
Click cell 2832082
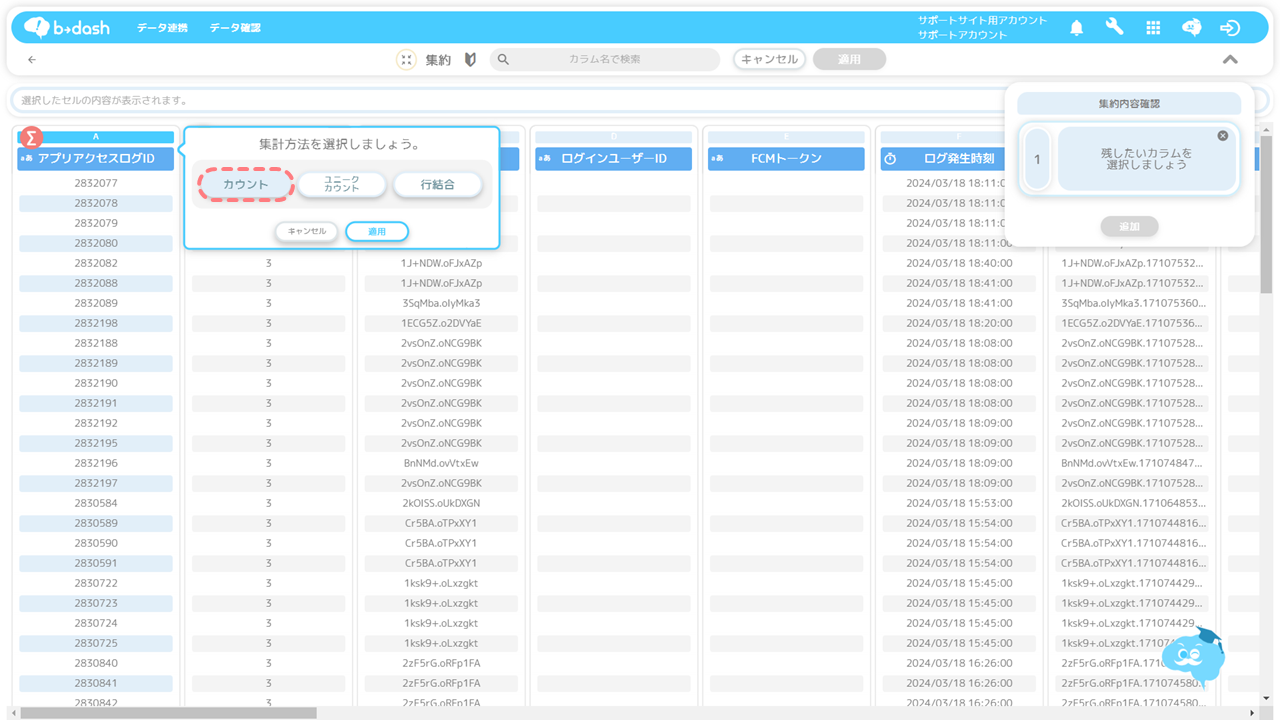(x=96, y=263)
